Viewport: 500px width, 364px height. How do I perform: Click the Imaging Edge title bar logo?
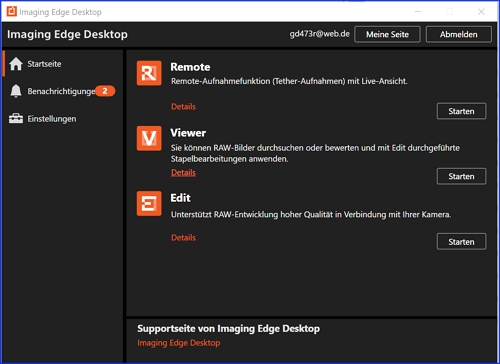(12, 11)
